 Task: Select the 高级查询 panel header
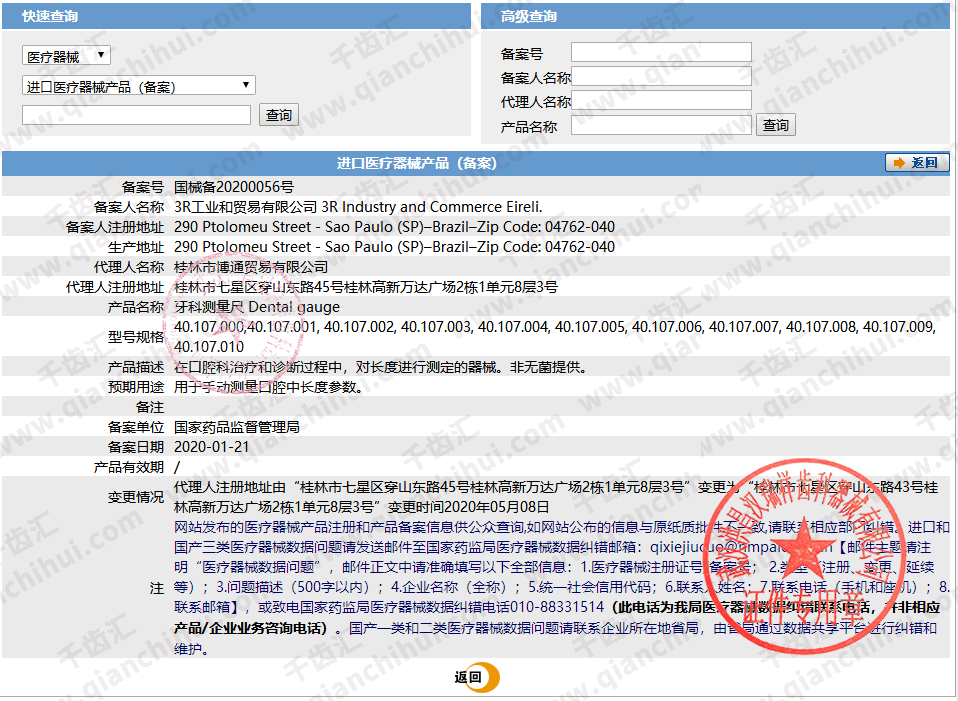click(714, 16)
